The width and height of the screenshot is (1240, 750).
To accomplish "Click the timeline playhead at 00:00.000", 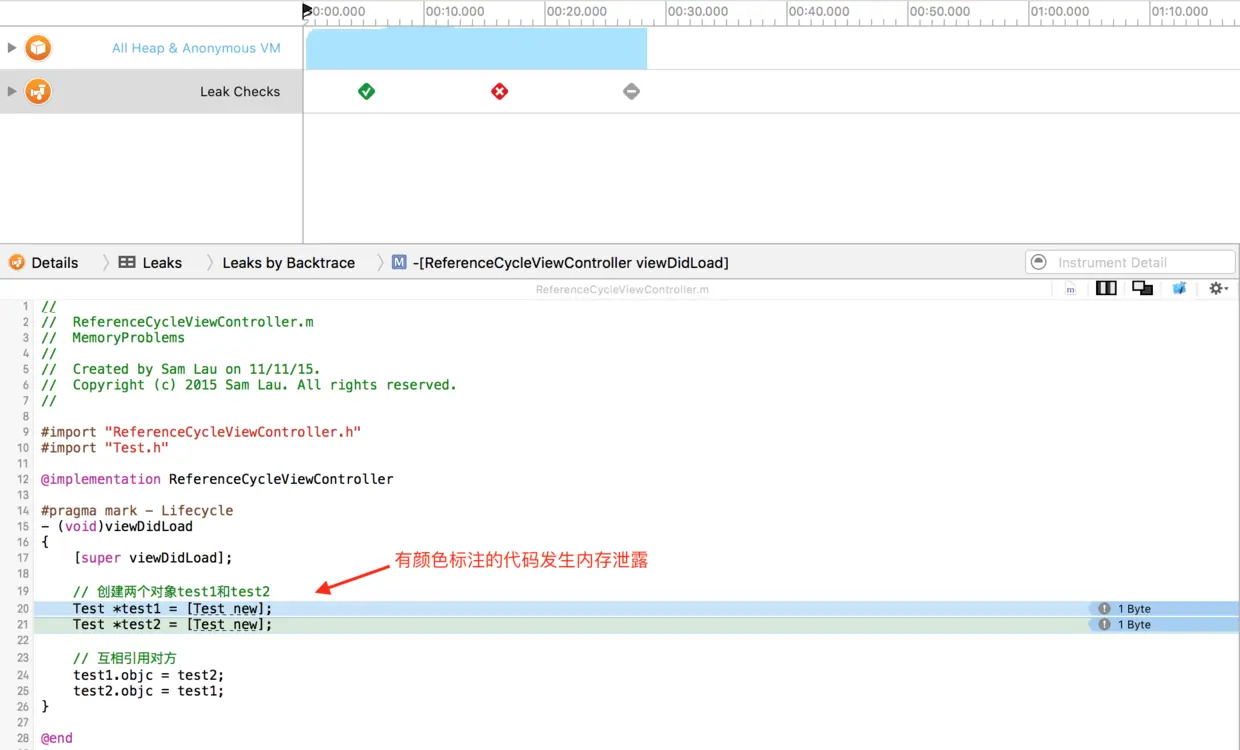I will tap(307, 11).
